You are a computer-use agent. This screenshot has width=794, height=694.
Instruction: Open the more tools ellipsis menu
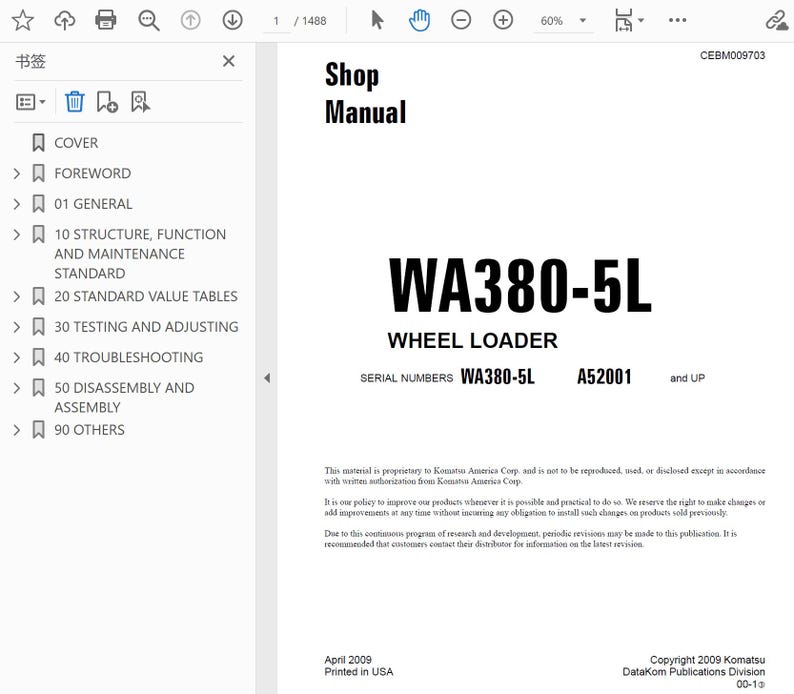coord(678,20)
